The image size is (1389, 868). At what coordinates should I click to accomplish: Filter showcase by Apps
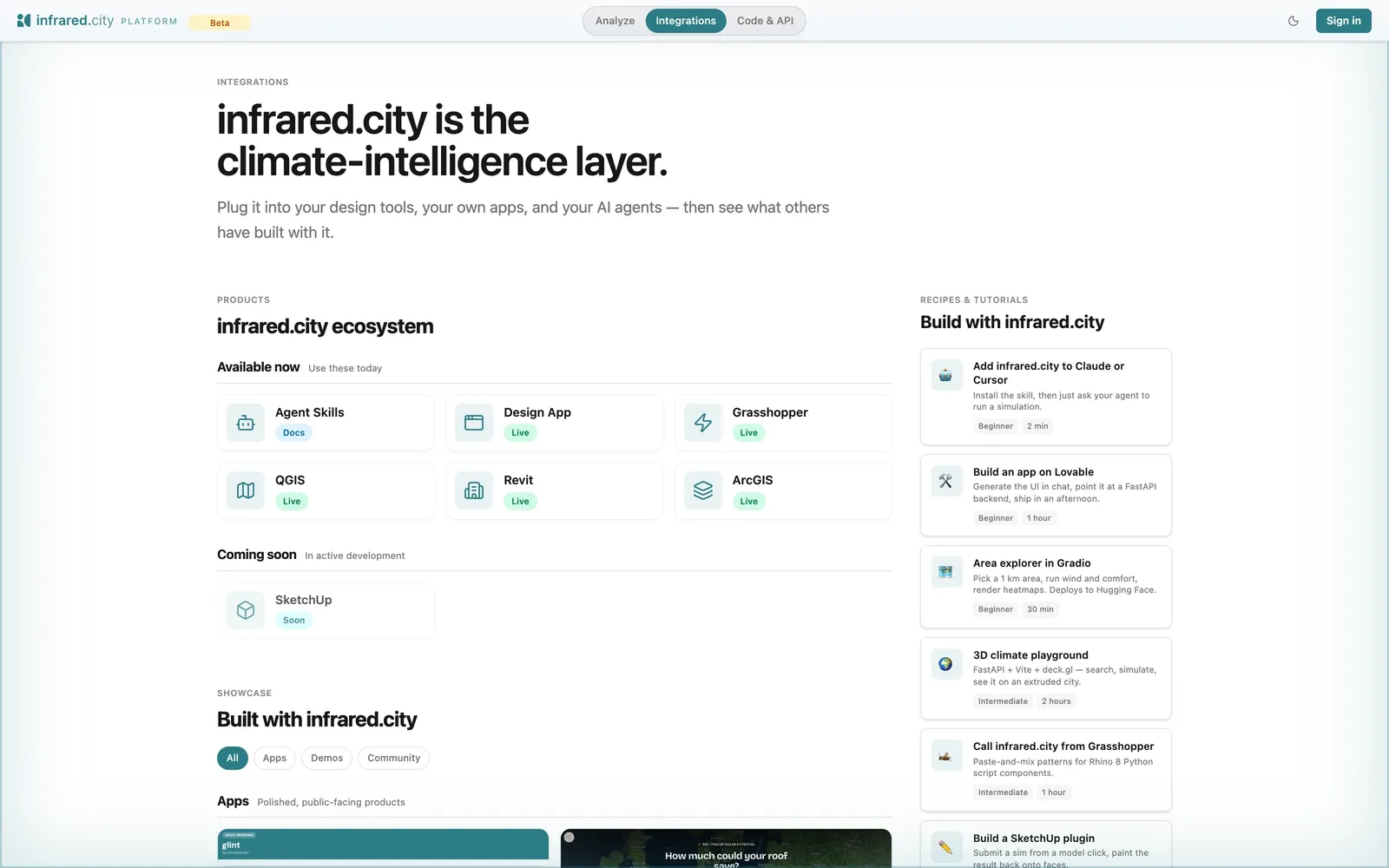[274, 758]
